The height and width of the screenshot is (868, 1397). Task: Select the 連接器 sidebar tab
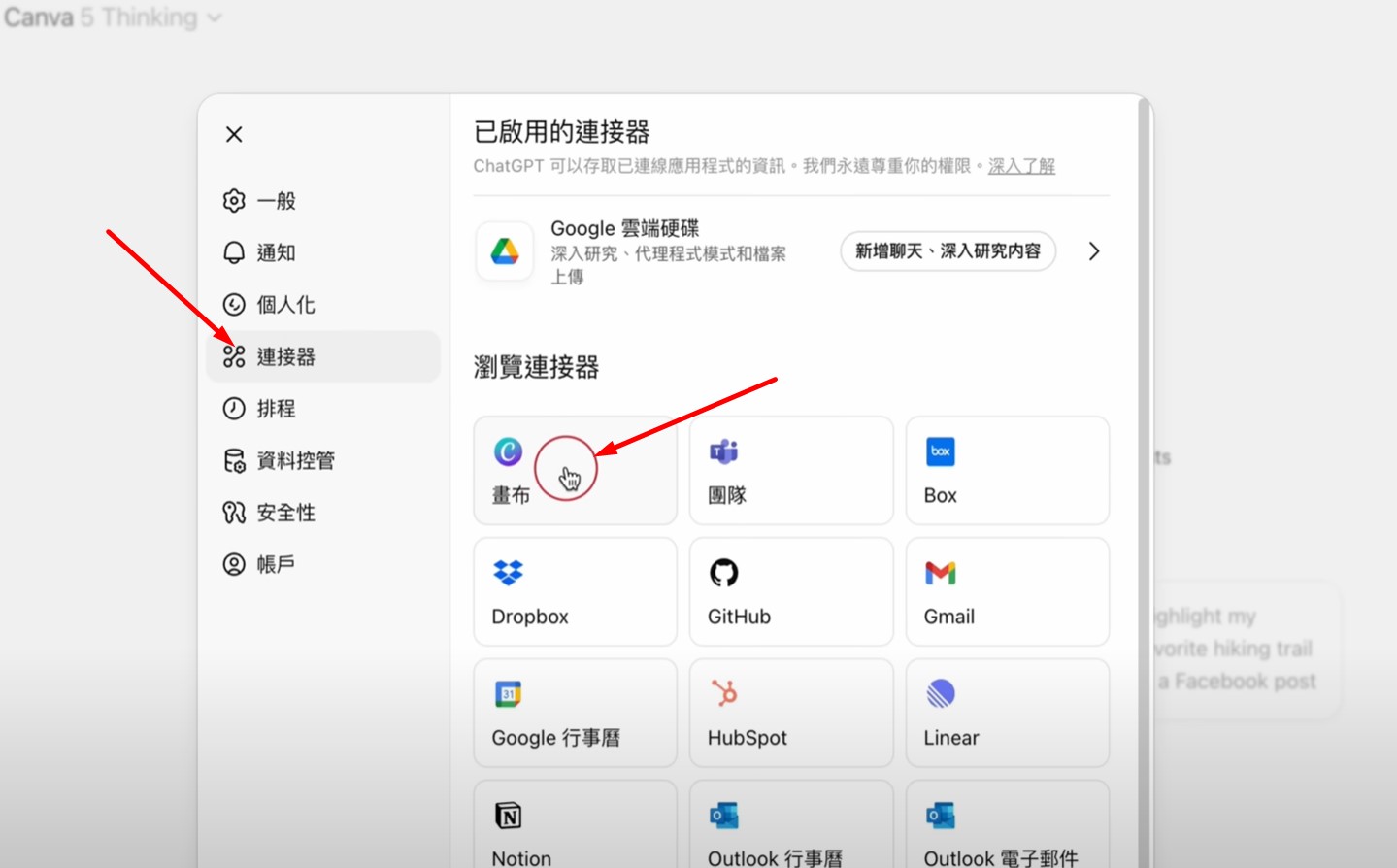(322, 356)
